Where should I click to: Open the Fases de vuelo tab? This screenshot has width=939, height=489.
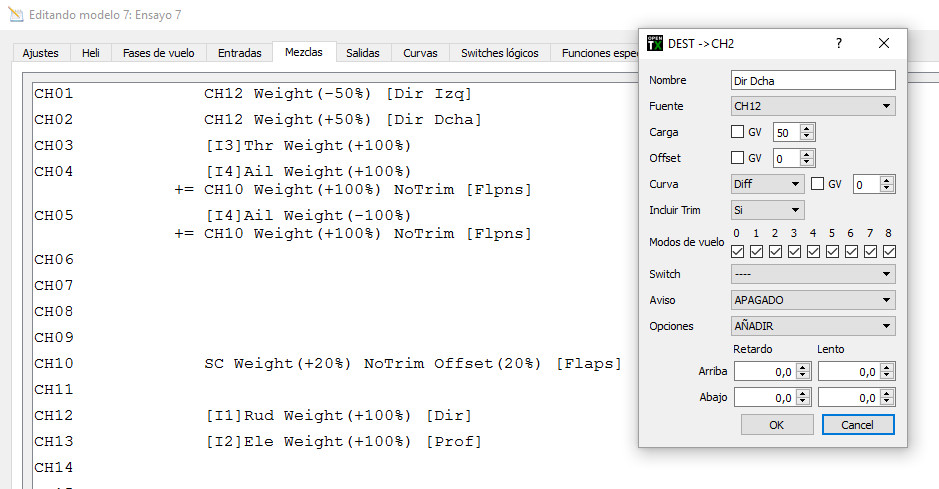pyautogui.click(x=158, y=53)
